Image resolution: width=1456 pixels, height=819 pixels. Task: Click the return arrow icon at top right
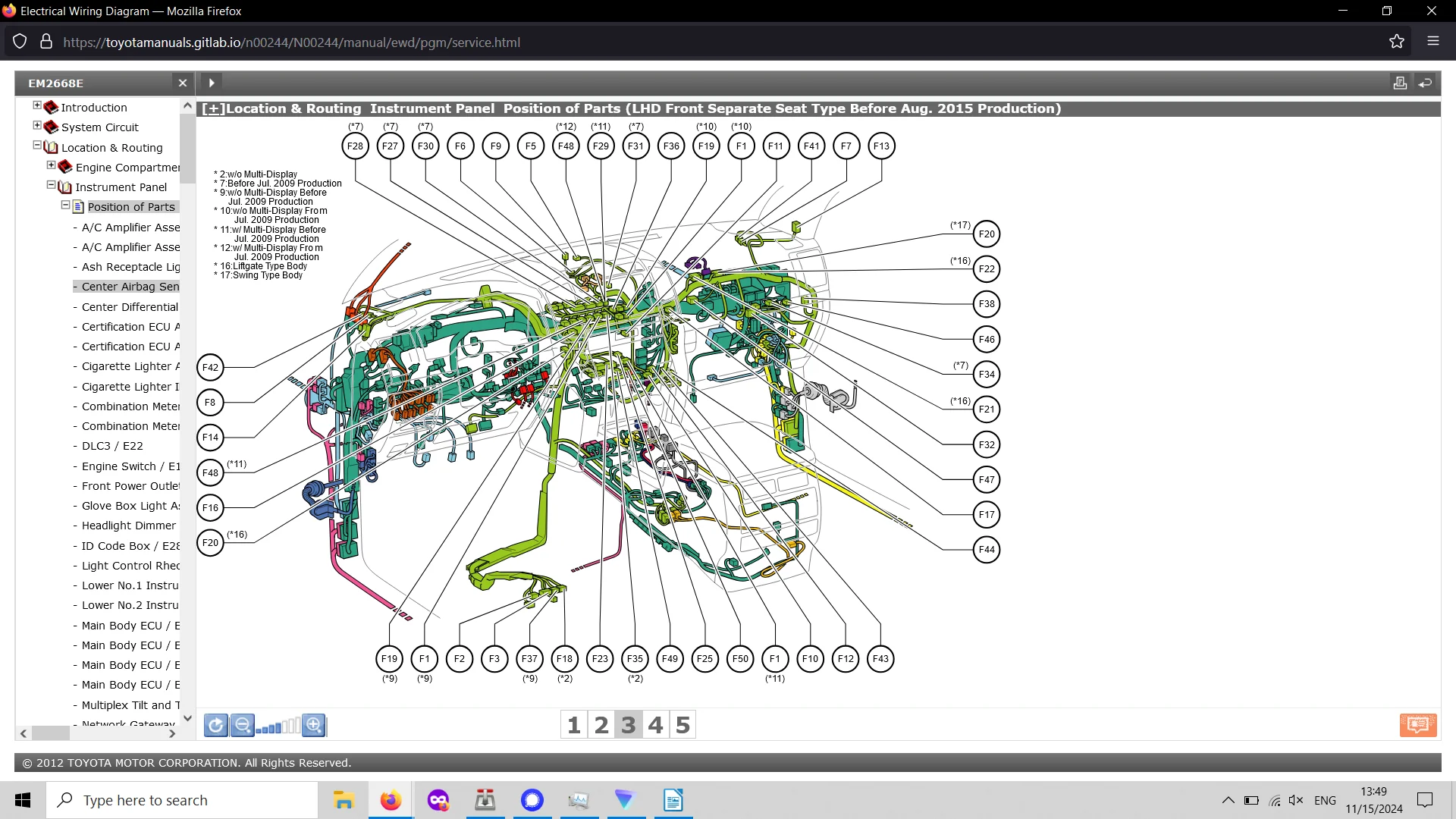click(x=1426, y=83)
